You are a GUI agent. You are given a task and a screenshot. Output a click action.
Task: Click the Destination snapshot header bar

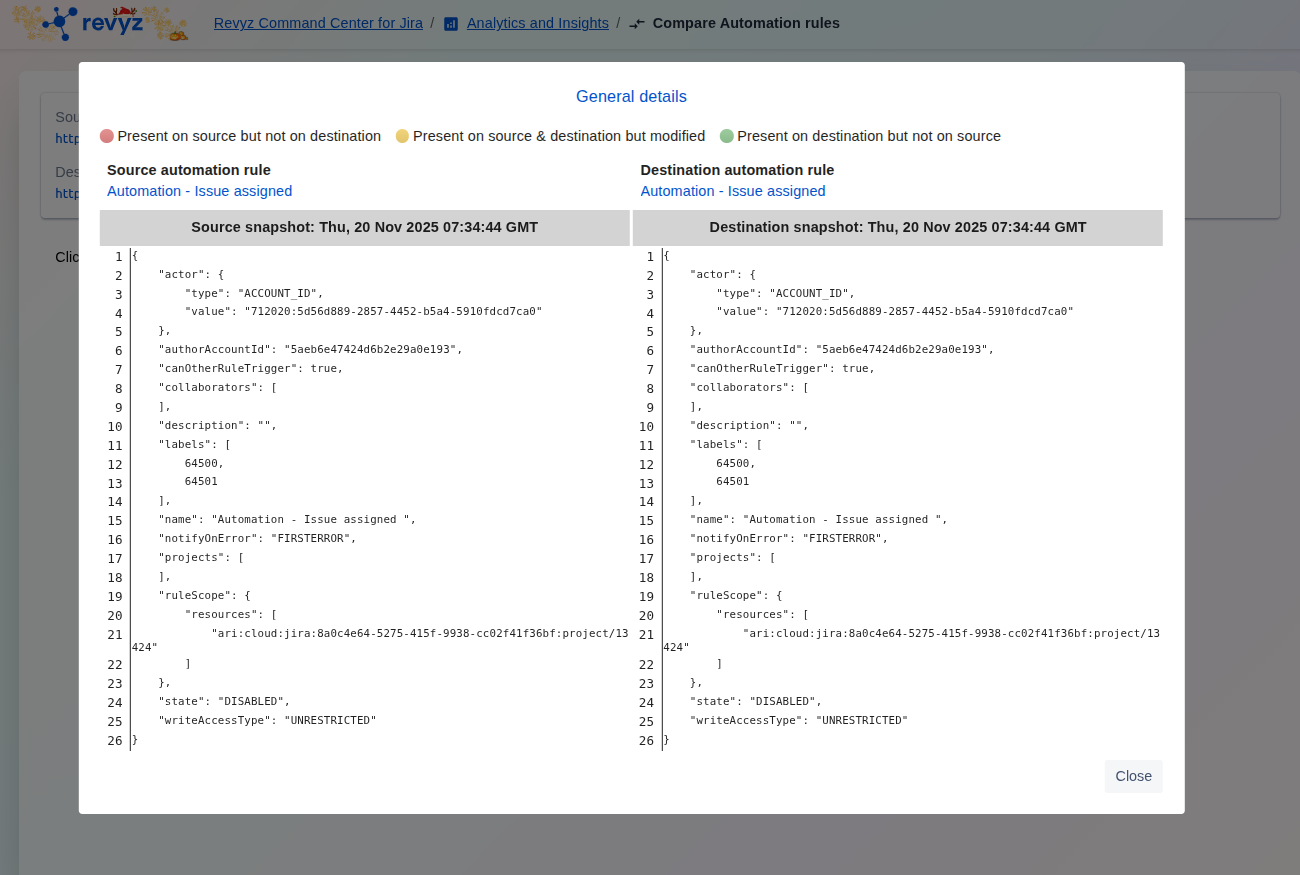[x=897, y=227]
